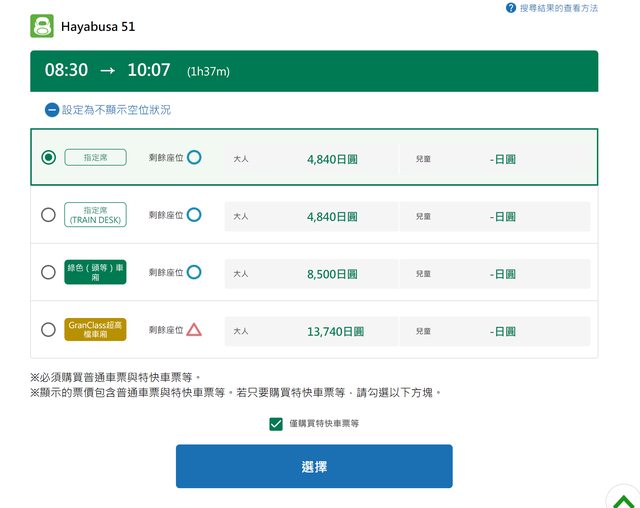
Task: Select the GranClass radio button
Action: pos(48,330)
